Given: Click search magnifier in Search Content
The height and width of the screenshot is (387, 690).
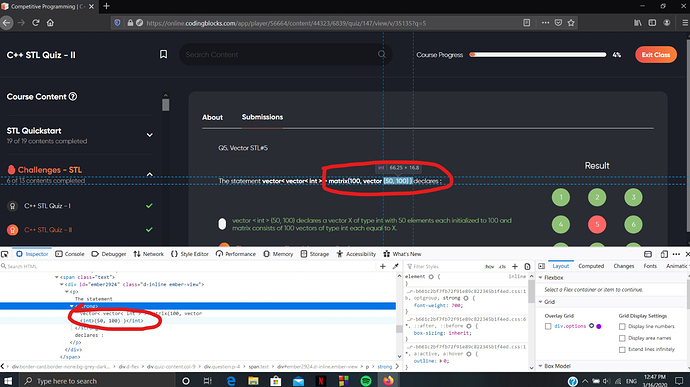Looking at the screenshot, I should (382, 54).
